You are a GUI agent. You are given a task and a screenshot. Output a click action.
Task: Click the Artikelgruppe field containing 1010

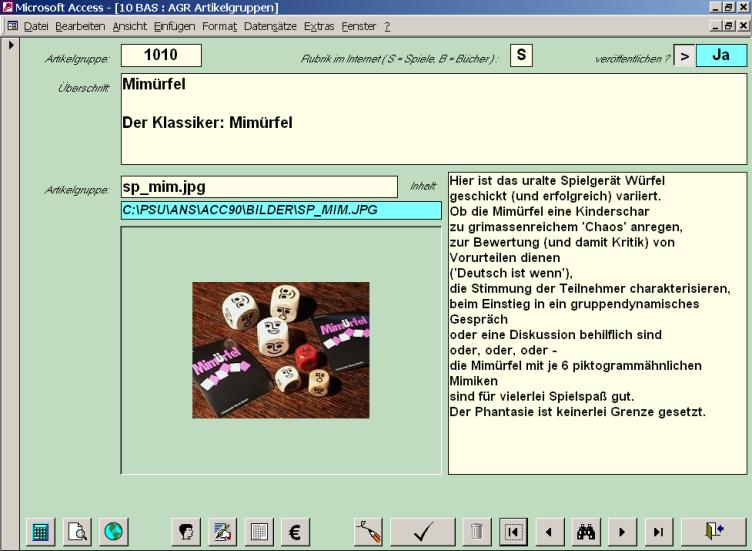[x=161, y=56]
